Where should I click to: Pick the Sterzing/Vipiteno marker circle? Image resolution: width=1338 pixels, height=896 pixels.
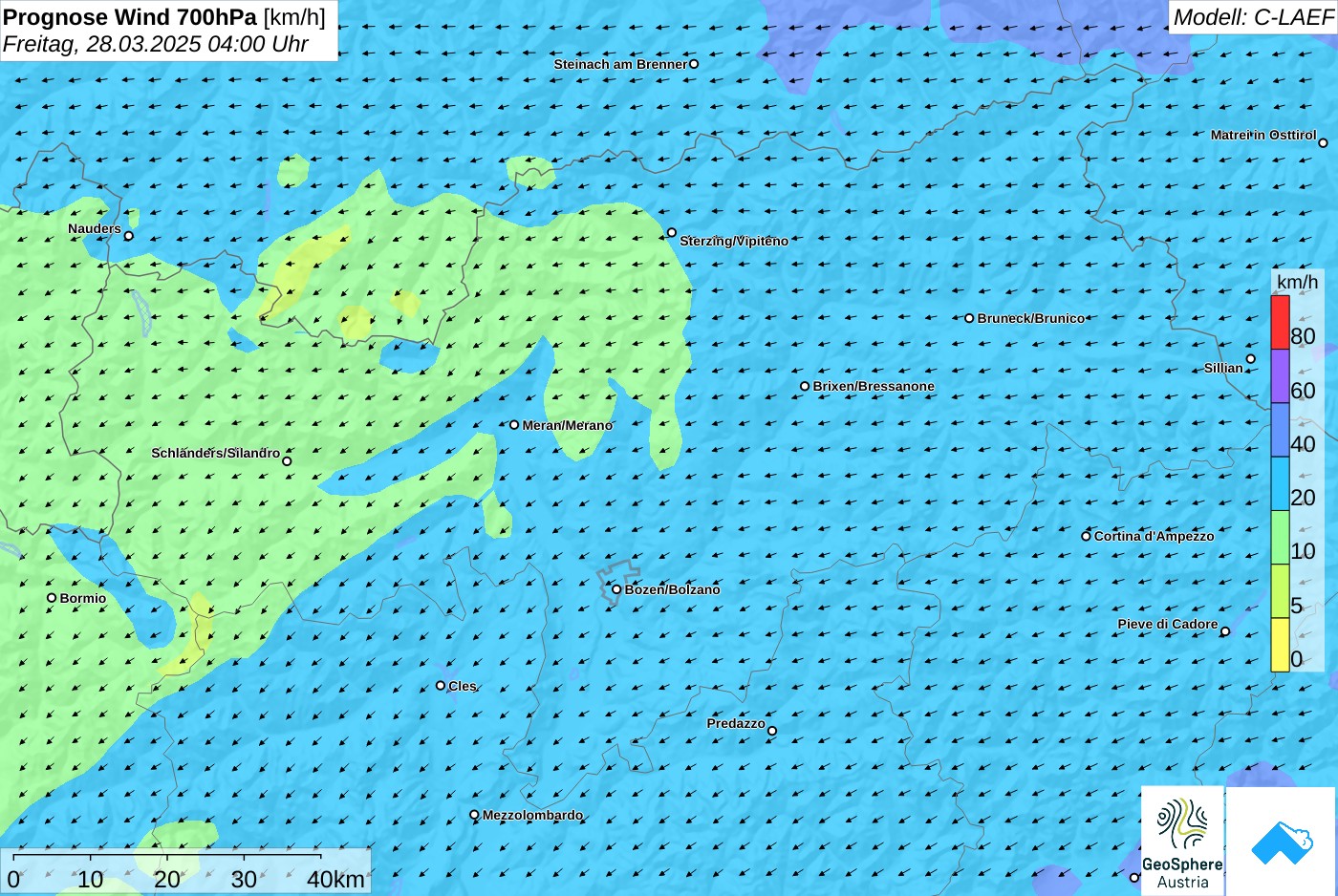pos(672,232)
